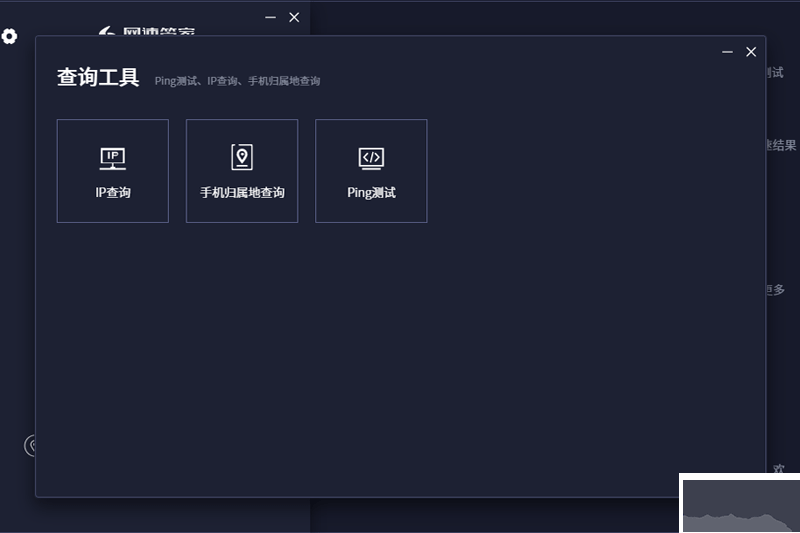Screen dimensions: 800x533
Task: Close the main 网速管家 window
Action: pyautogui.click(x=293, y=17)
